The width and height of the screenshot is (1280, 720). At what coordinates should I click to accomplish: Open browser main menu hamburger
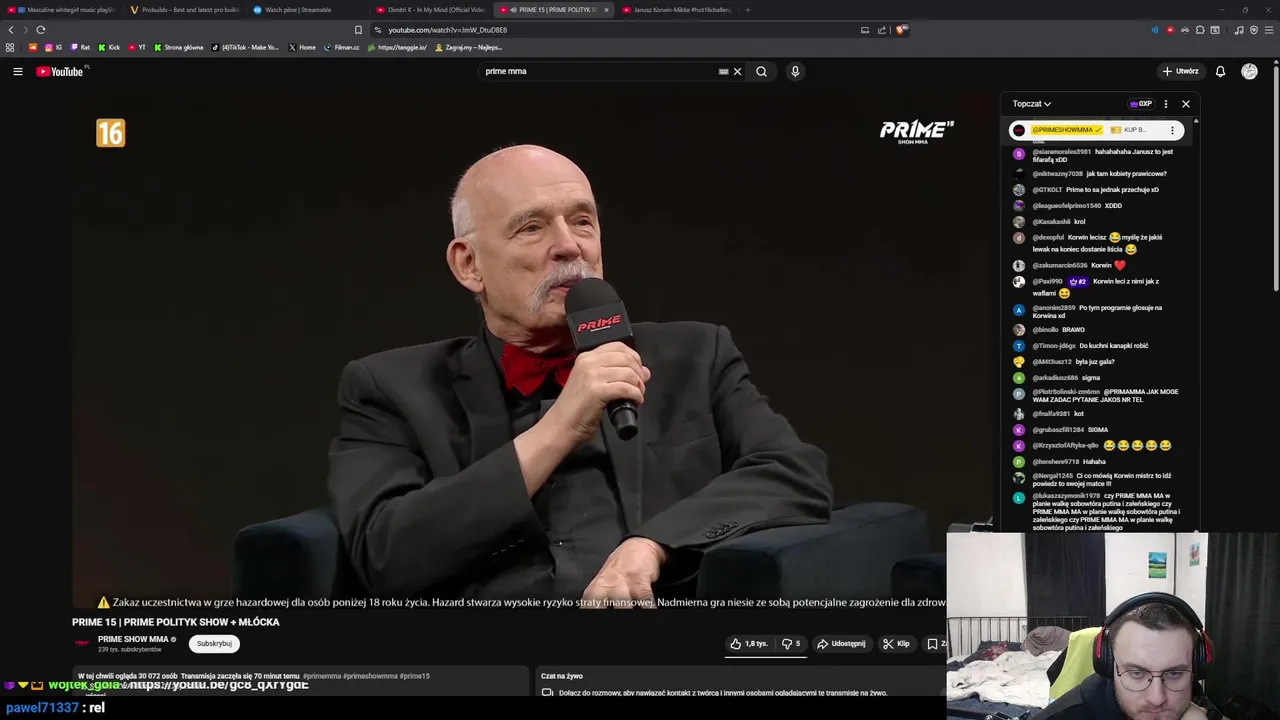click(1269, 30)
